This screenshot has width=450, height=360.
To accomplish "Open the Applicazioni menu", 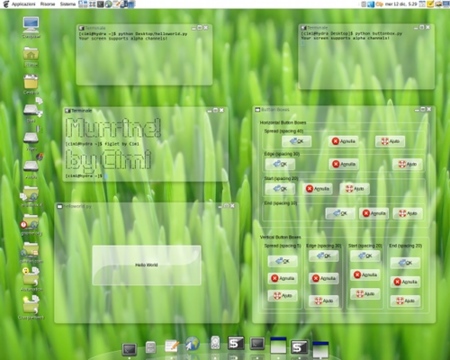I will [x=23, y=4].
